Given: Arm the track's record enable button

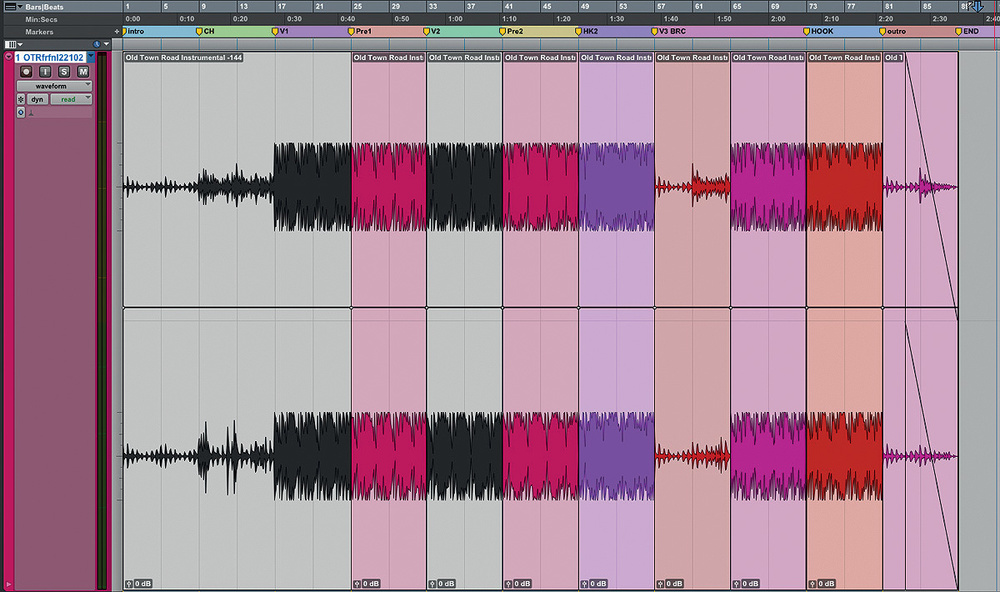Looking at the screenshot, I should pyautogui.click(x=26, y=72).
